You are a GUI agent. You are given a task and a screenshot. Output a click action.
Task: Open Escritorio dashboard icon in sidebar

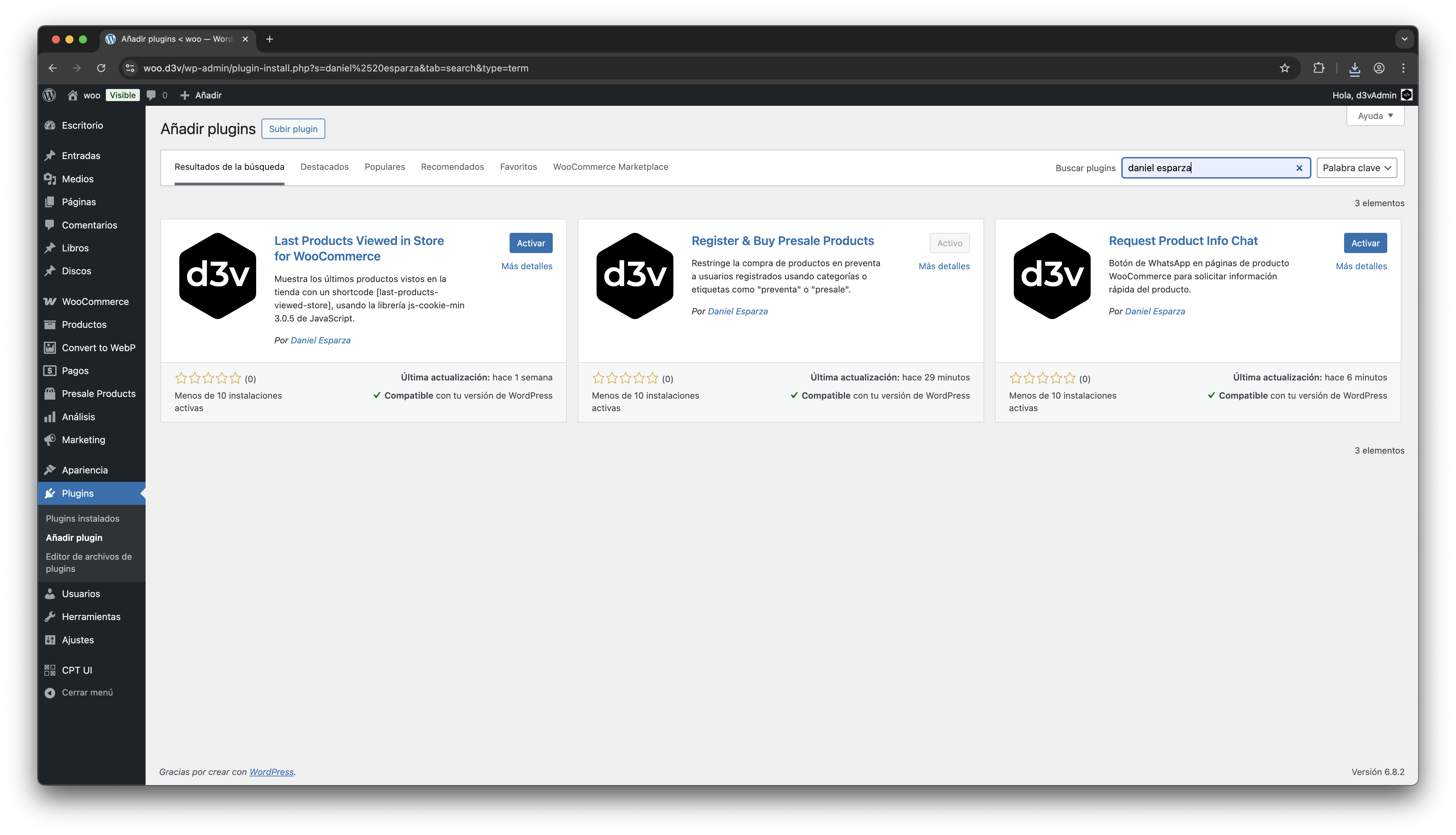pyautogui.click(x=50, y=125)
